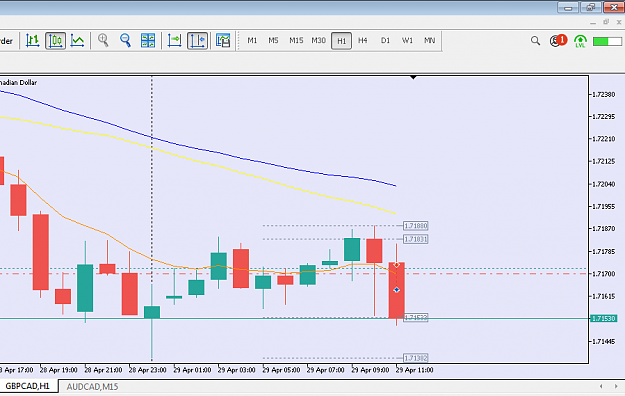Screen dimensions: 625x396
Task: Switch to M15 timeframe
Action: (x=296, y=41)
